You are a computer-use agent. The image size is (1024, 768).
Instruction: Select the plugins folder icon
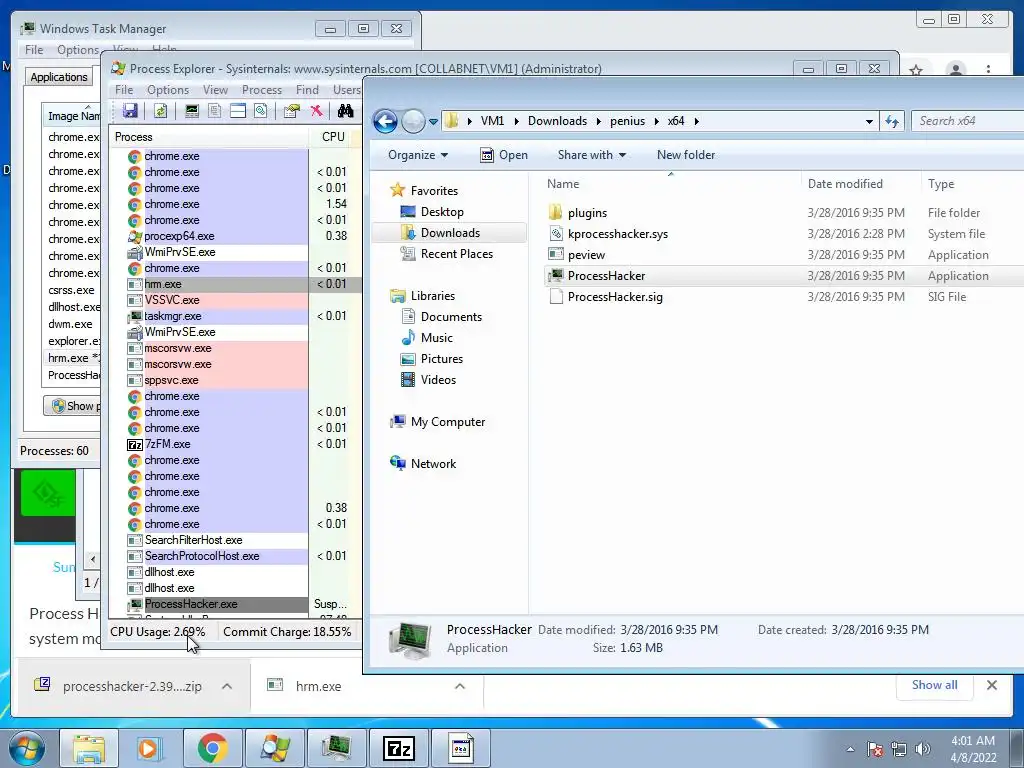pyautogui.click(x=556, y=213)
